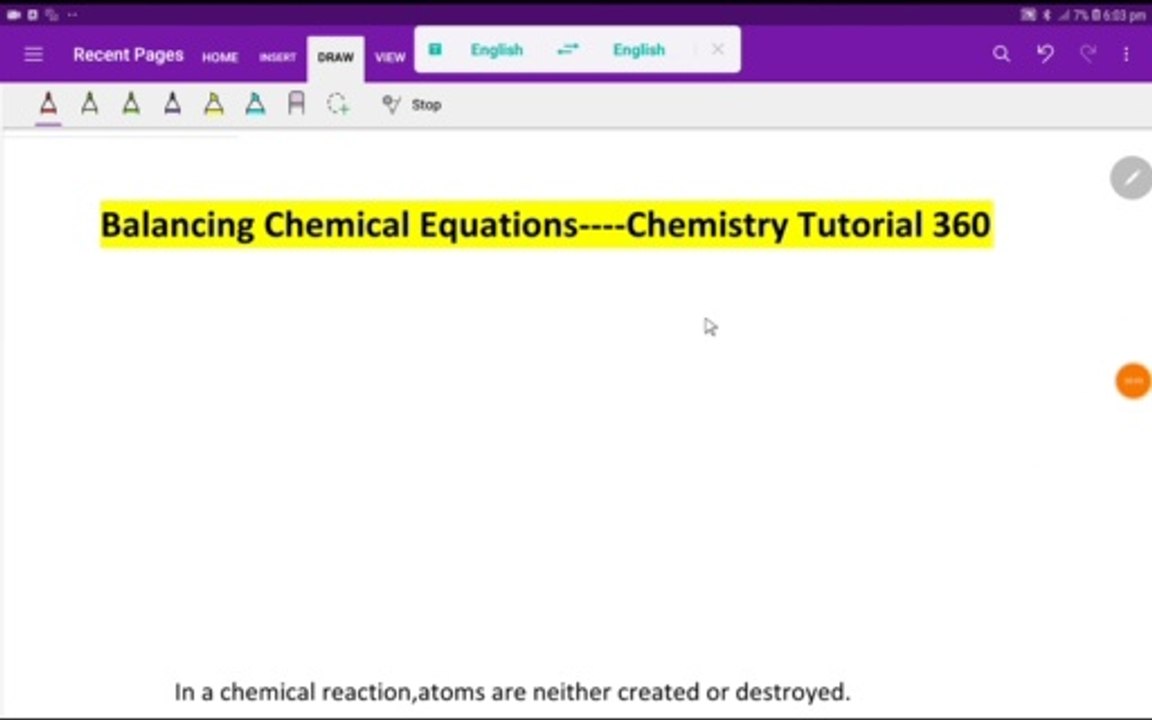
Task: Open Recent Pages title
Action: tap(129, 55)
